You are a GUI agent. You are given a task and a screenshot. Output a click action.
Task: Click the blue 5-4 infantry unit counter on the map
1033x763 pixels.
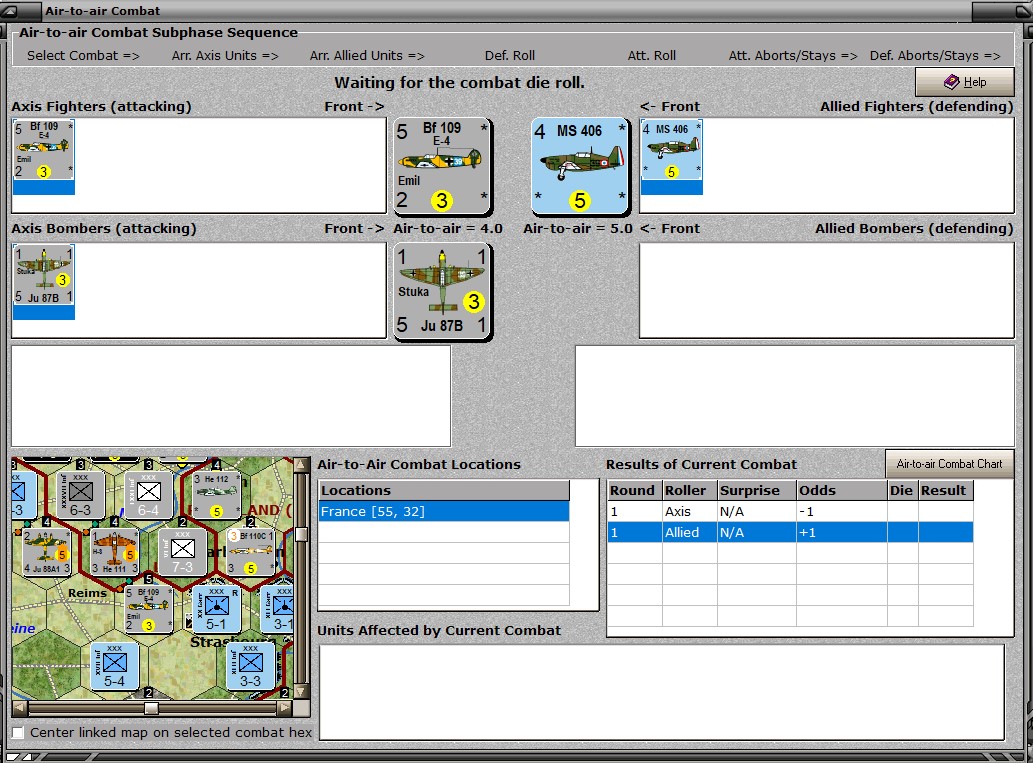[114, 665]
